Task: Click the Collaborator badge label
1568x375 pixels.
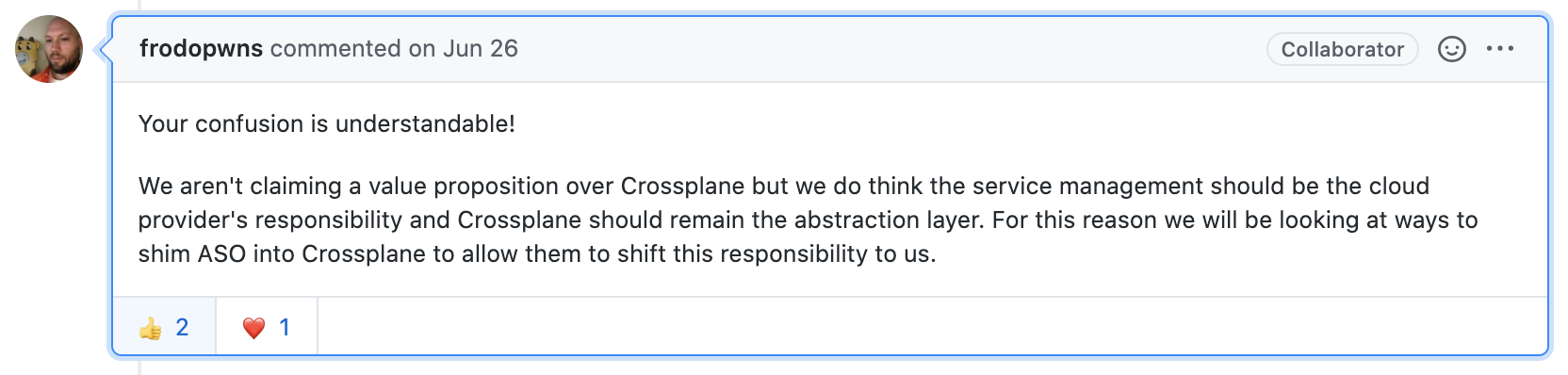Action: tap(1342, 49)
